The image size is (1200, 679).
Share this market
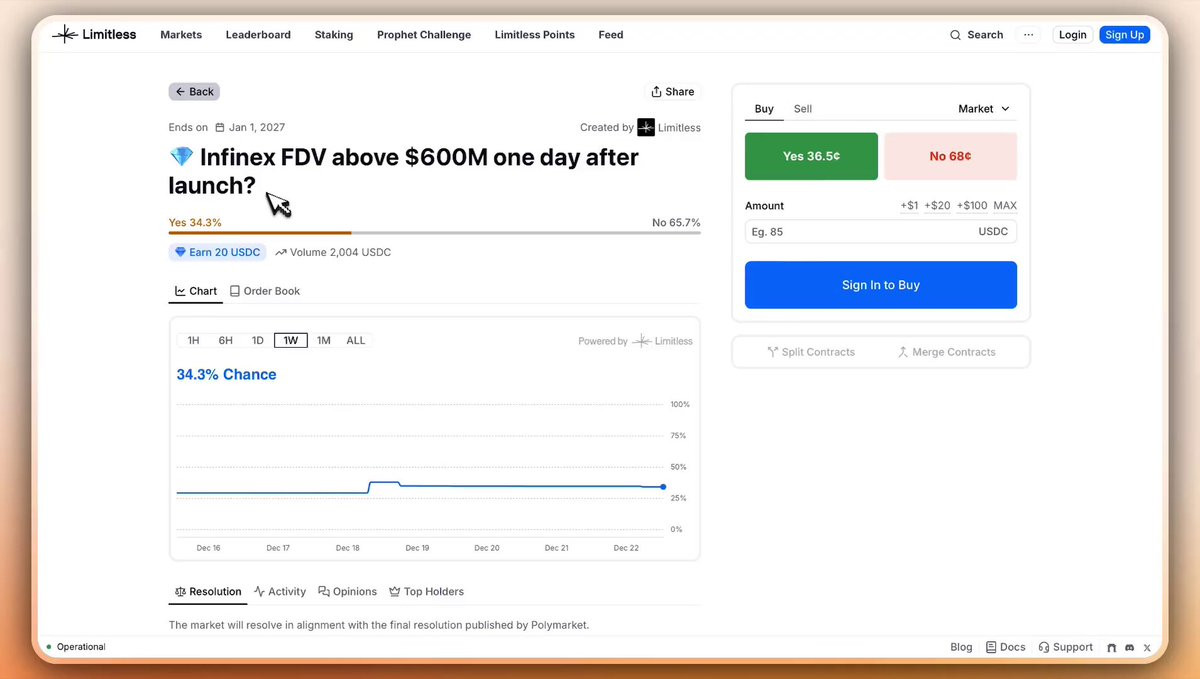click(673, 91)
